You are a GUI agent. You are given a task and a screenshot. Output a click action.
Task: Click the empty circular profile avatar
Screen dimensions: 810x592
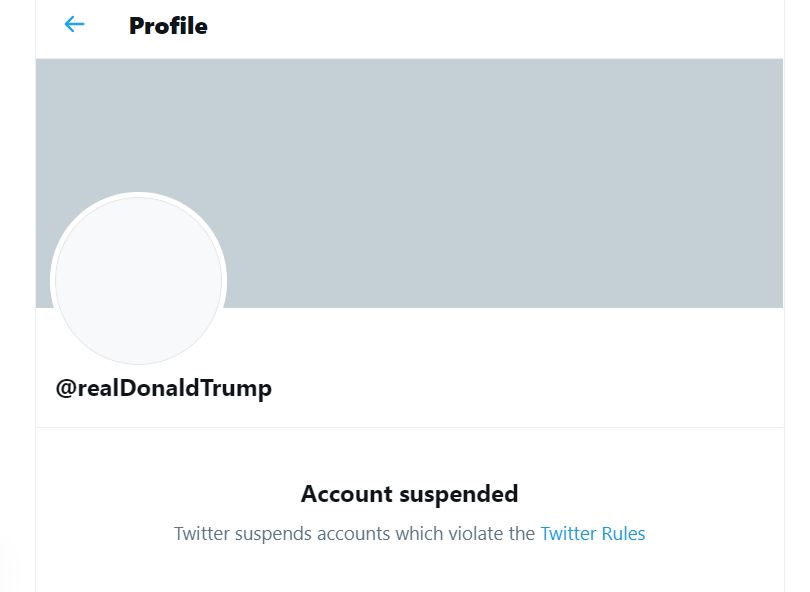pyautogui.click(x=138, y=280)
